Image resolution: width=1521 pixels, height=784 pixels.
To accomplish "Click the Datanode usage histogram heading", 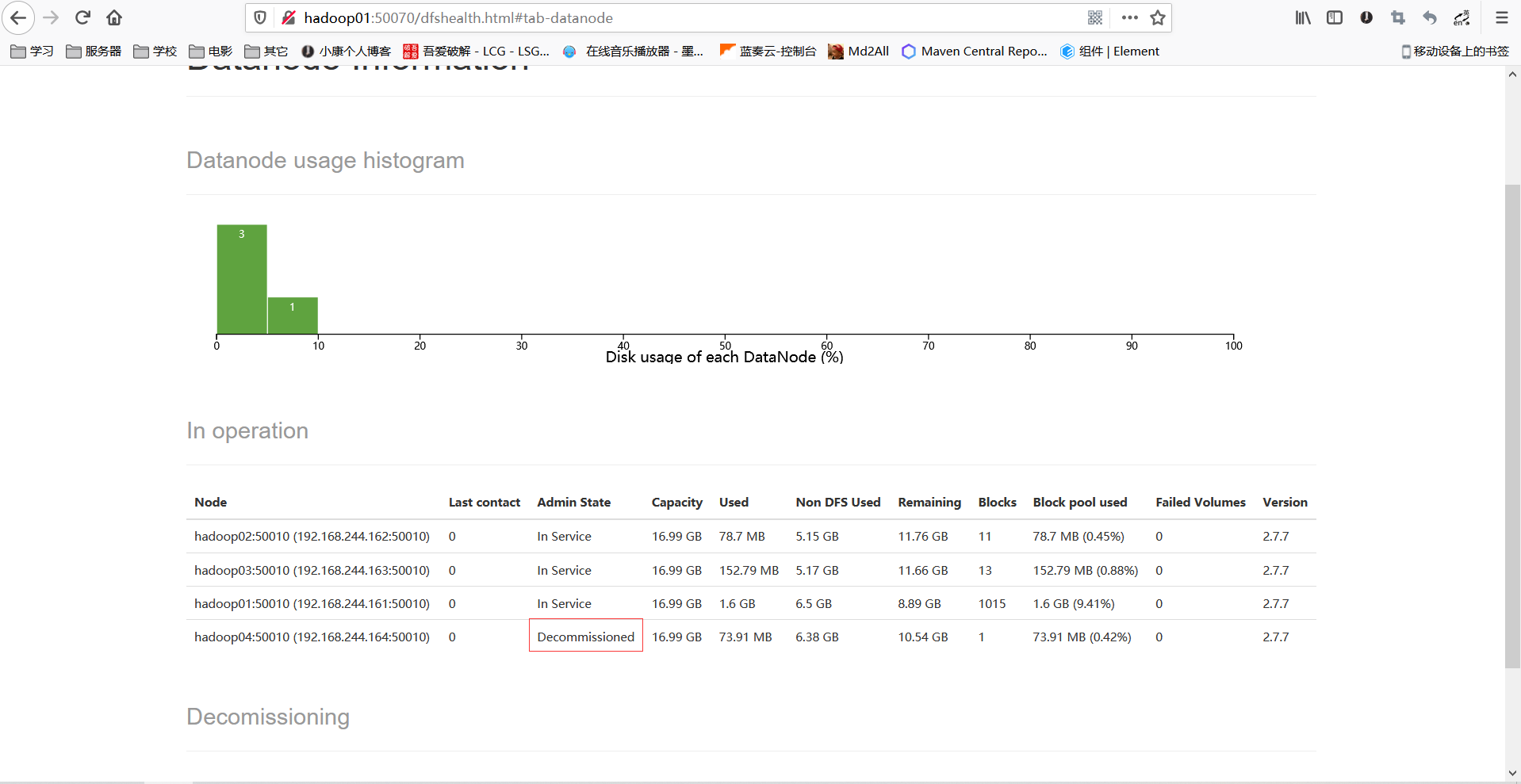I will (326, 160).
